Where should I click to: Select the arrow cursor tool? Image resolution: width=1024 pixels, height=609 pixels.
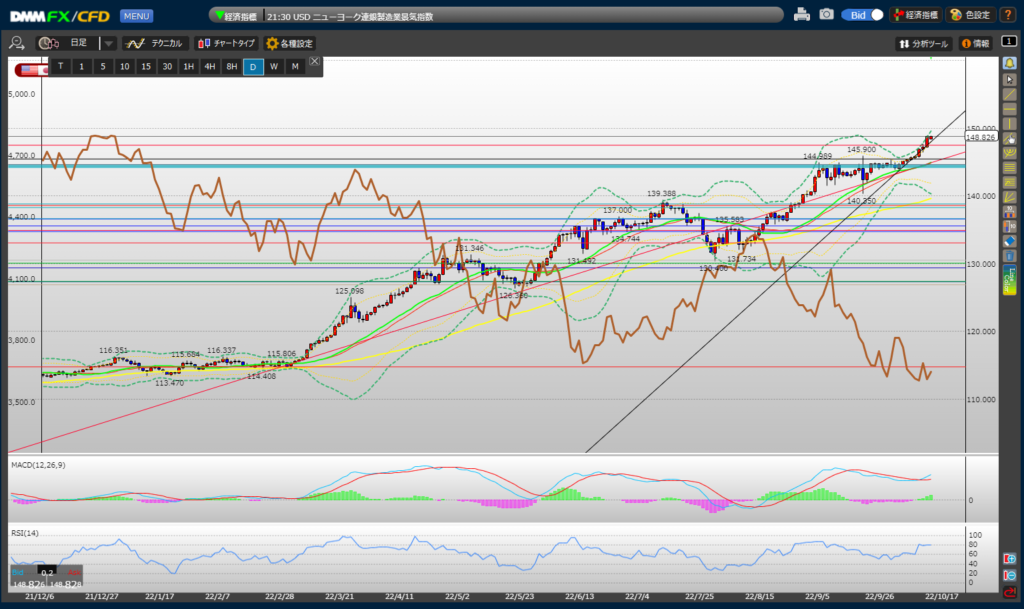click(1009, 78)
